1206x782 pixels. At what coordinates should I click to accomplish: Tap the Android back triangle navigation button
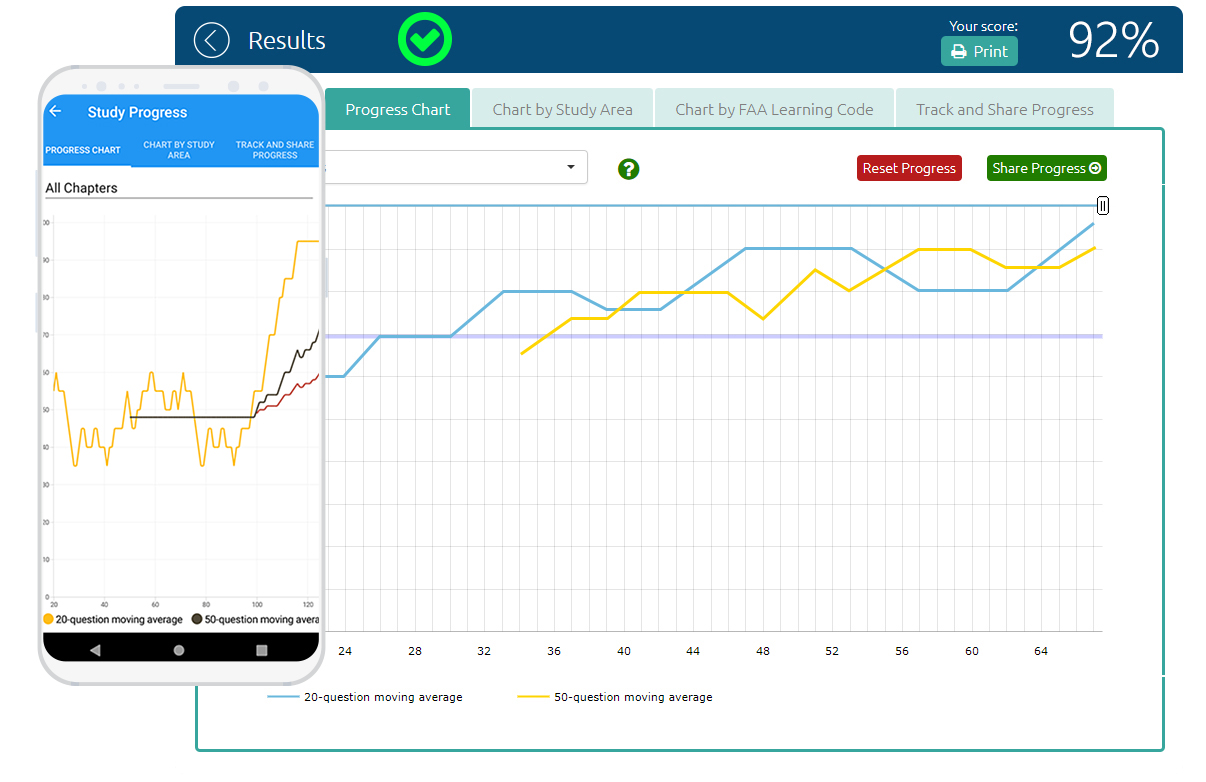point(95,650)
